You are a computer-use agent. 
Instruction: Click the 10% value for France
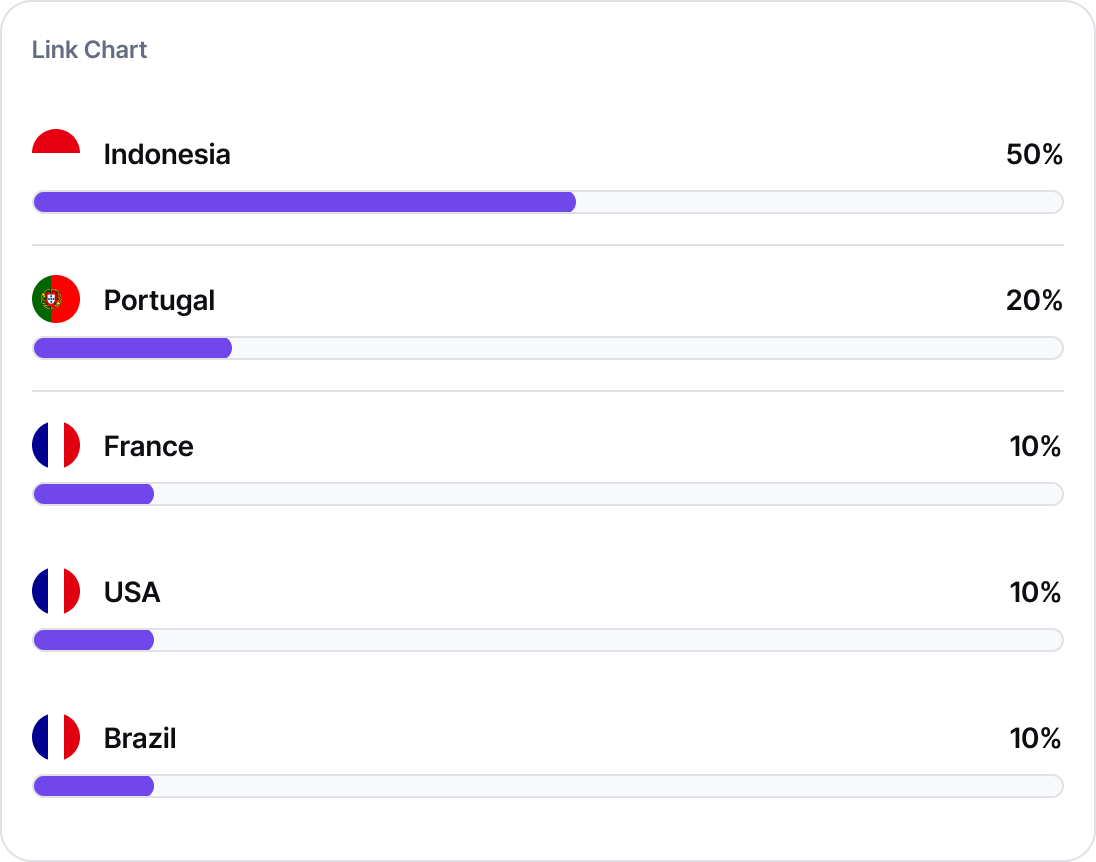coord(1035,446)
